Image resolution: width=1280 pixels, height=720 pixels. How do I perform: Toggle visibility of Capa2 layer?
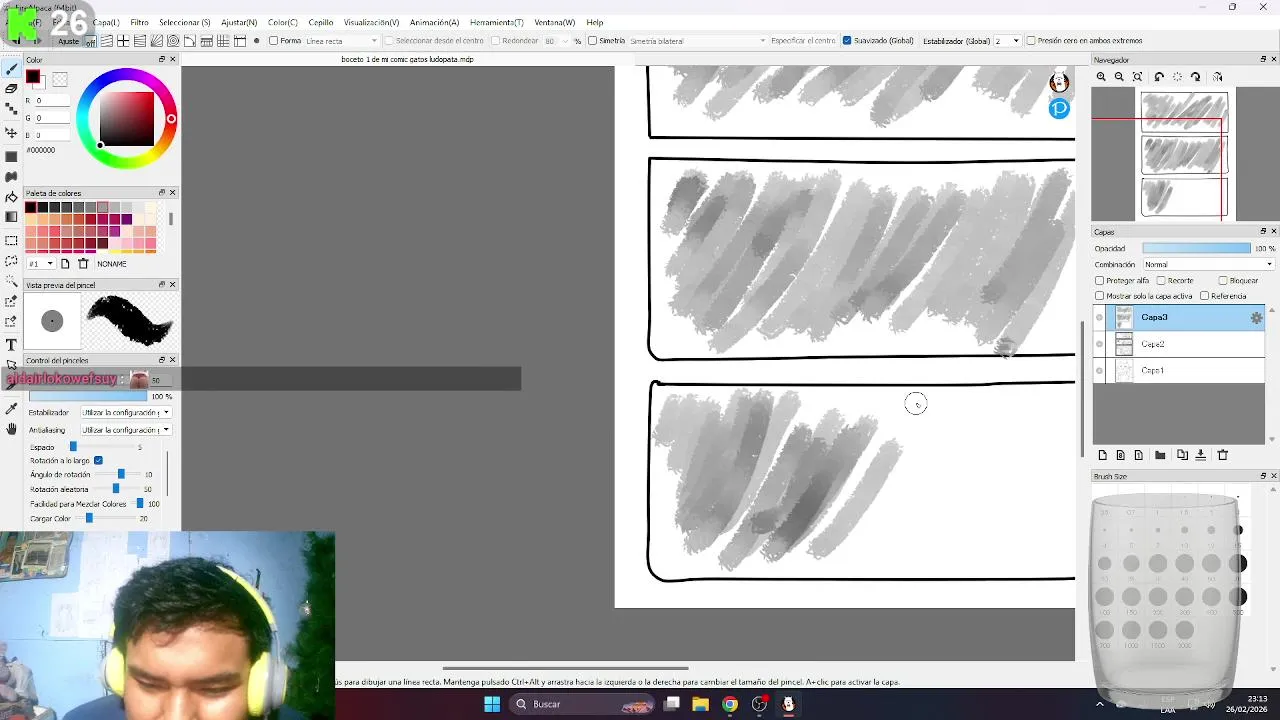[1100, 344]
